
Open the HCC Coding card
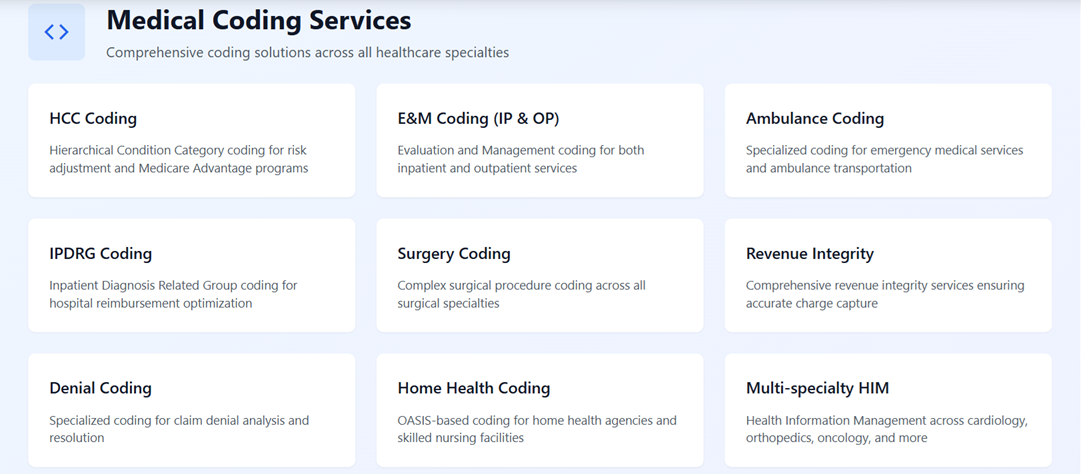[192, 141]
